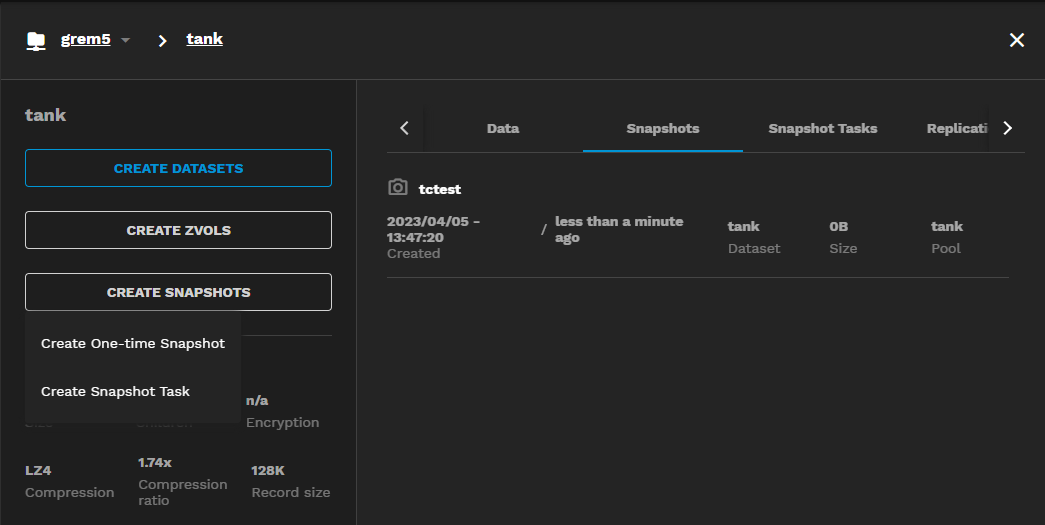This screenshot has height=525, width=1045.
Task: Click the grem5 system icon
Action: click(36, 40)
